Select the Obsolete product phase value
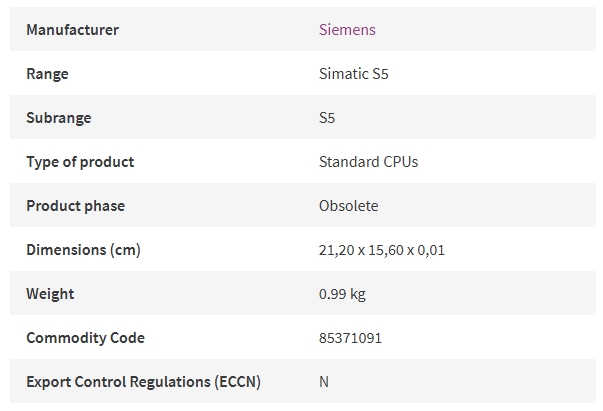Viewport: 603px width, 411px height. pyautogui.click(x=348, y=206)
